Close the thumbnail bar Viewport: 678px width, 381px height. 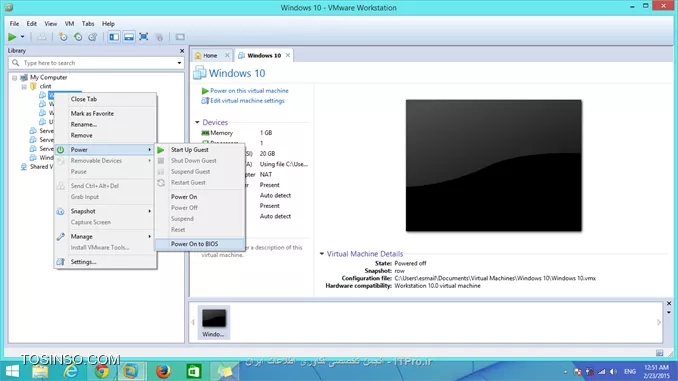coord(668,304)
